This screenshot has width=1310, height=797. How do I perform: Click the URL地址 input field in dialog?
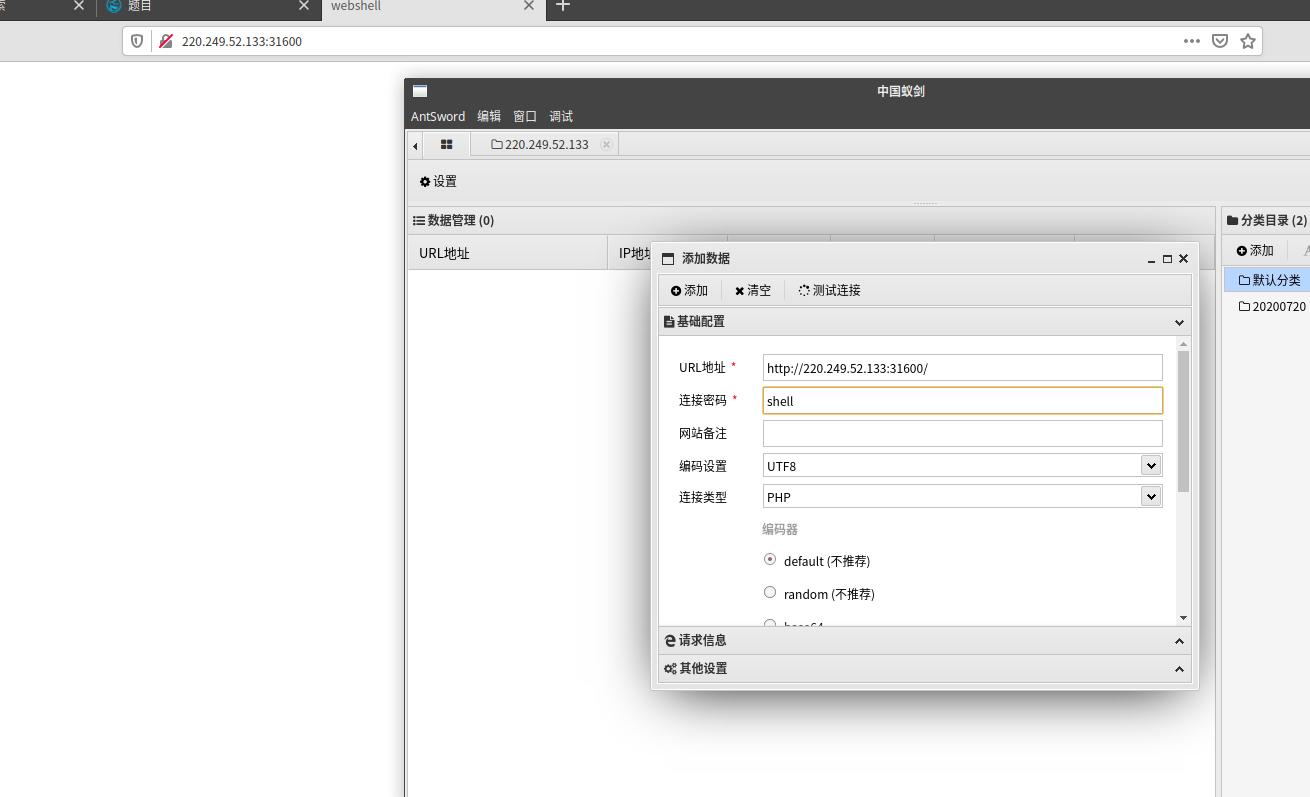pyautogui.click(x=962, y=368)
